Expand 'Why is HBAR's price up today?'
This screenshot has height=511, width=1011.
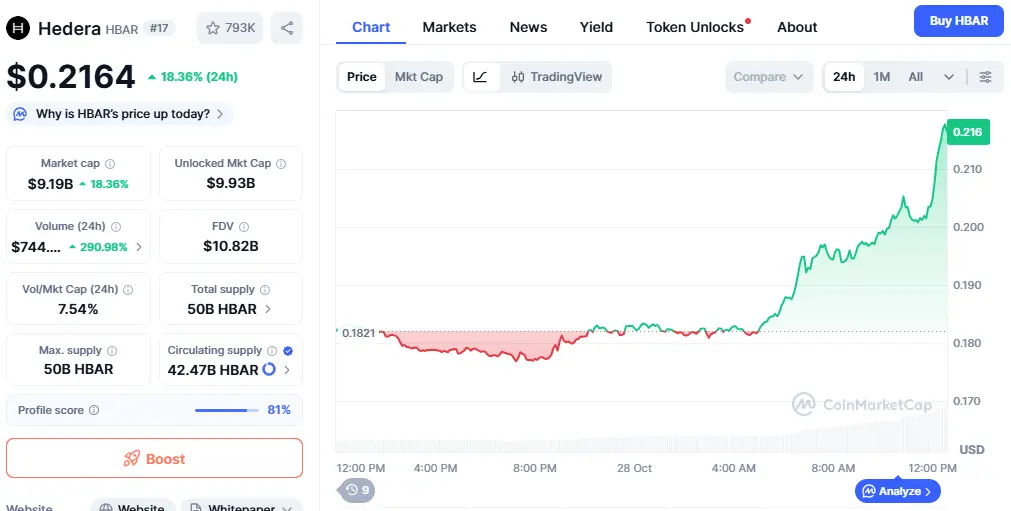click(x=120, y=114)
